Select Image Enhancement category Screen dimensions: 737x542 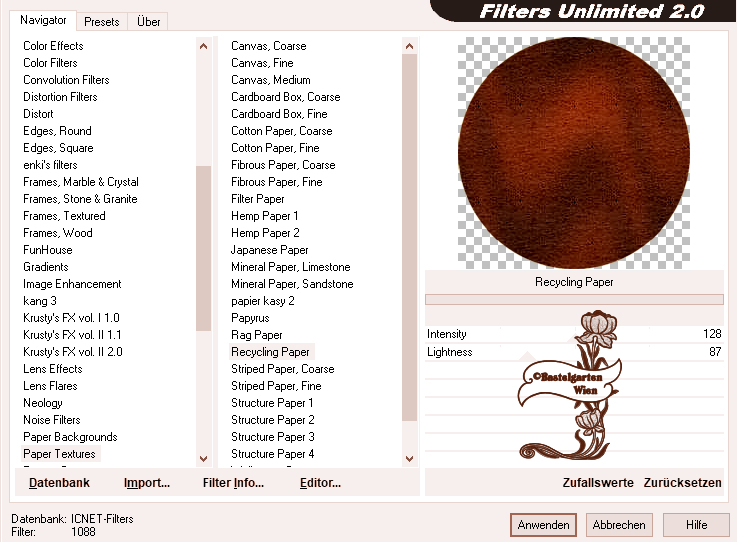pos(72,284)
